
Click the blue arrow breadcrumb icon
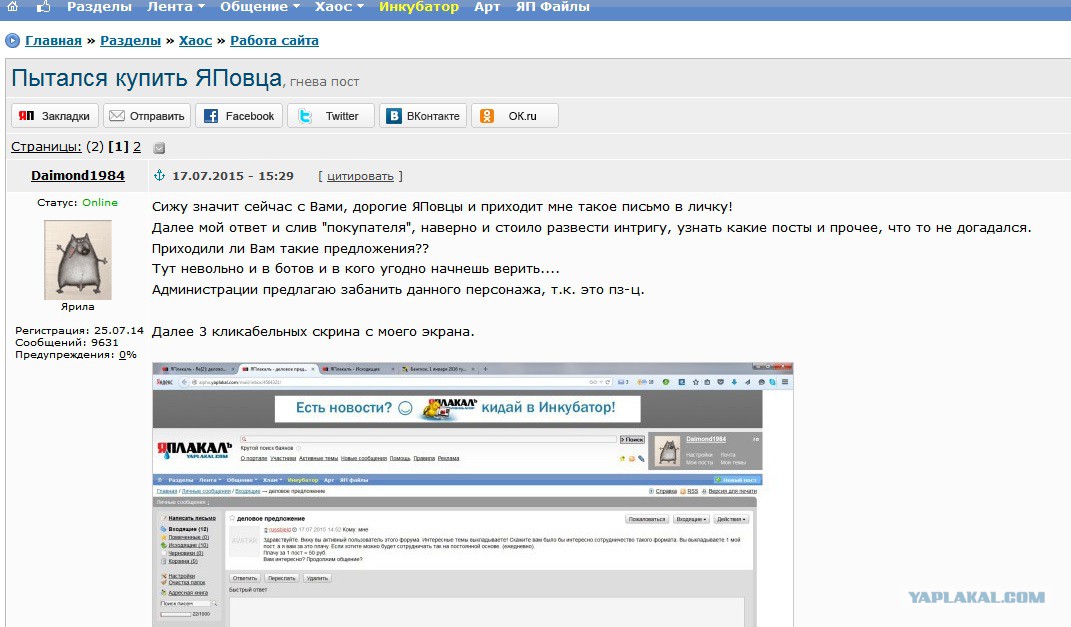pos(12,41)
